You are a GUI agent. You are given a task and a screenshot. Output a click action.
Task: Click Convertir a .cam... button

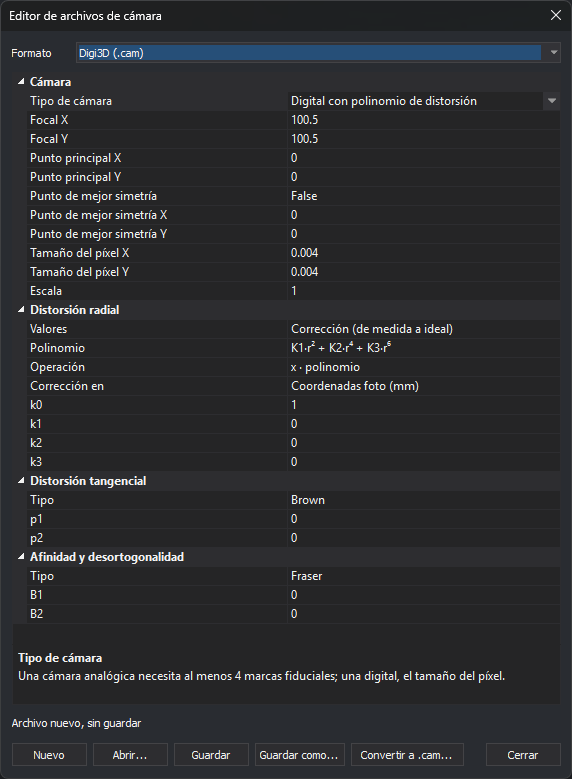click(407, 755)
